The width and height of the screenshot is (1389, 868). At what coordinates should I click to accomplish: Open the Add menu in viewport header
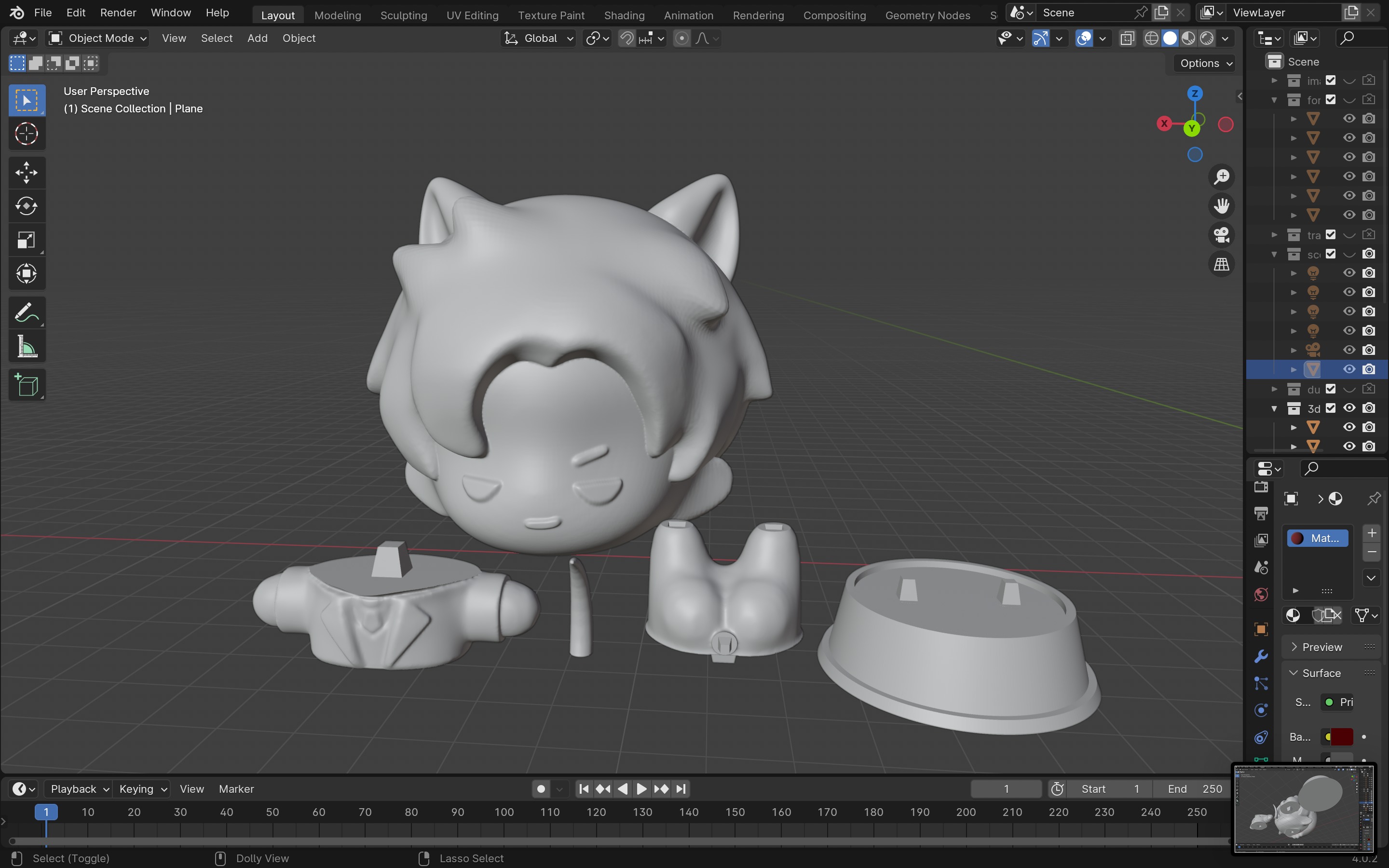click(x=257, y=39)
